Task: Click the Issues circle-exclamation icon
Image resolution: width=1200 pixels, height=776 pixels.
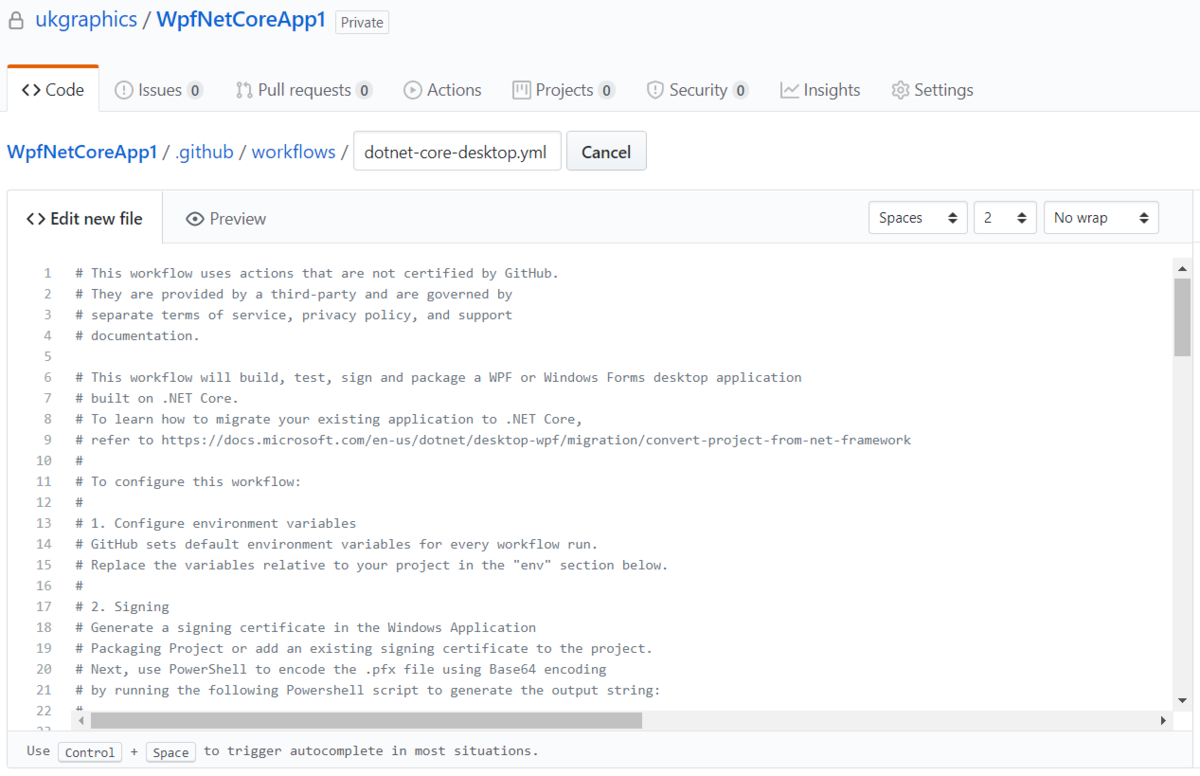Action: click(x=124, y=90)
